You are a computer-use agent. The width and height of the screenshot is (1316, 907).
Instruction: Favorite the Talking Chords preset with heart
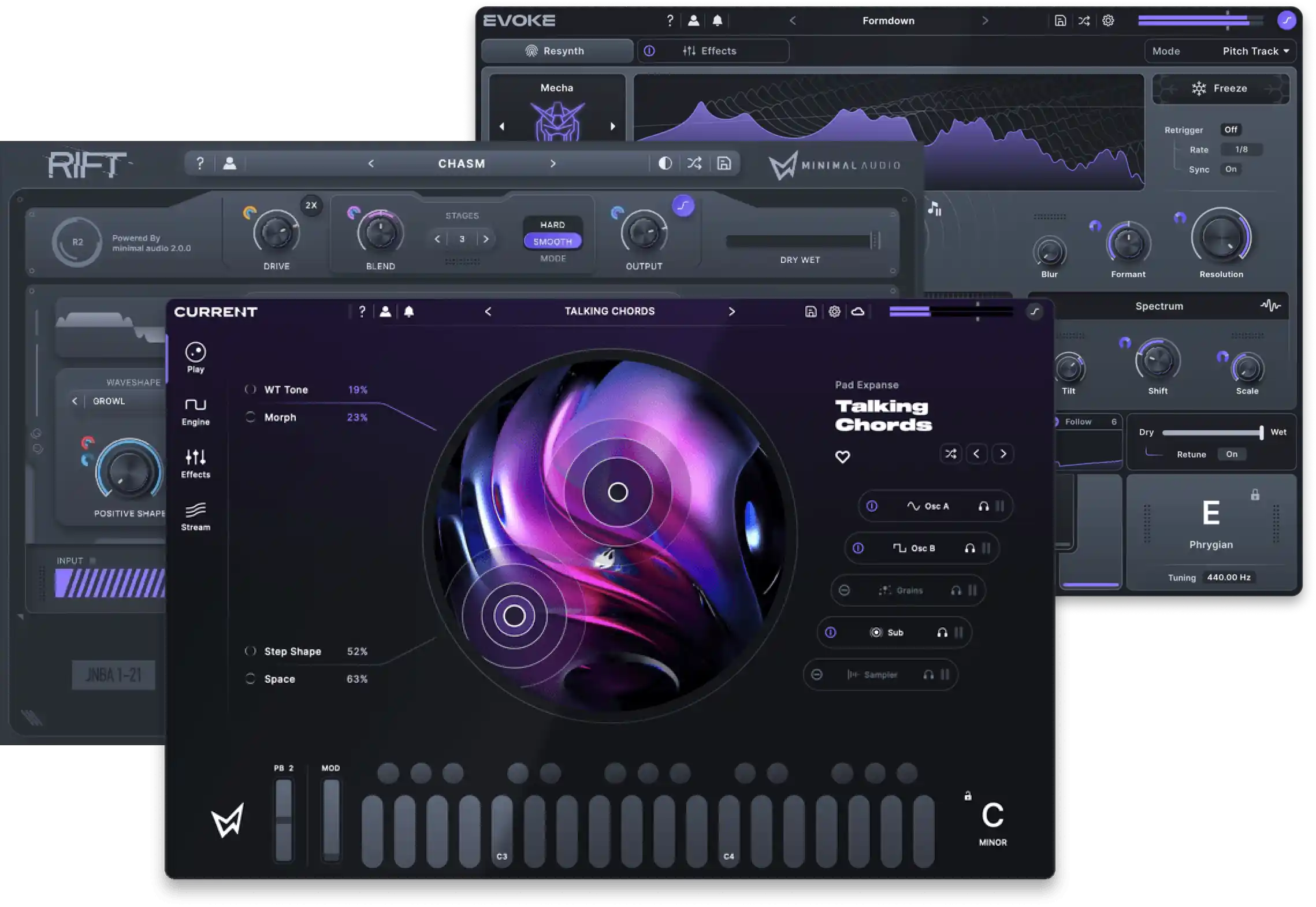[842, 457]
